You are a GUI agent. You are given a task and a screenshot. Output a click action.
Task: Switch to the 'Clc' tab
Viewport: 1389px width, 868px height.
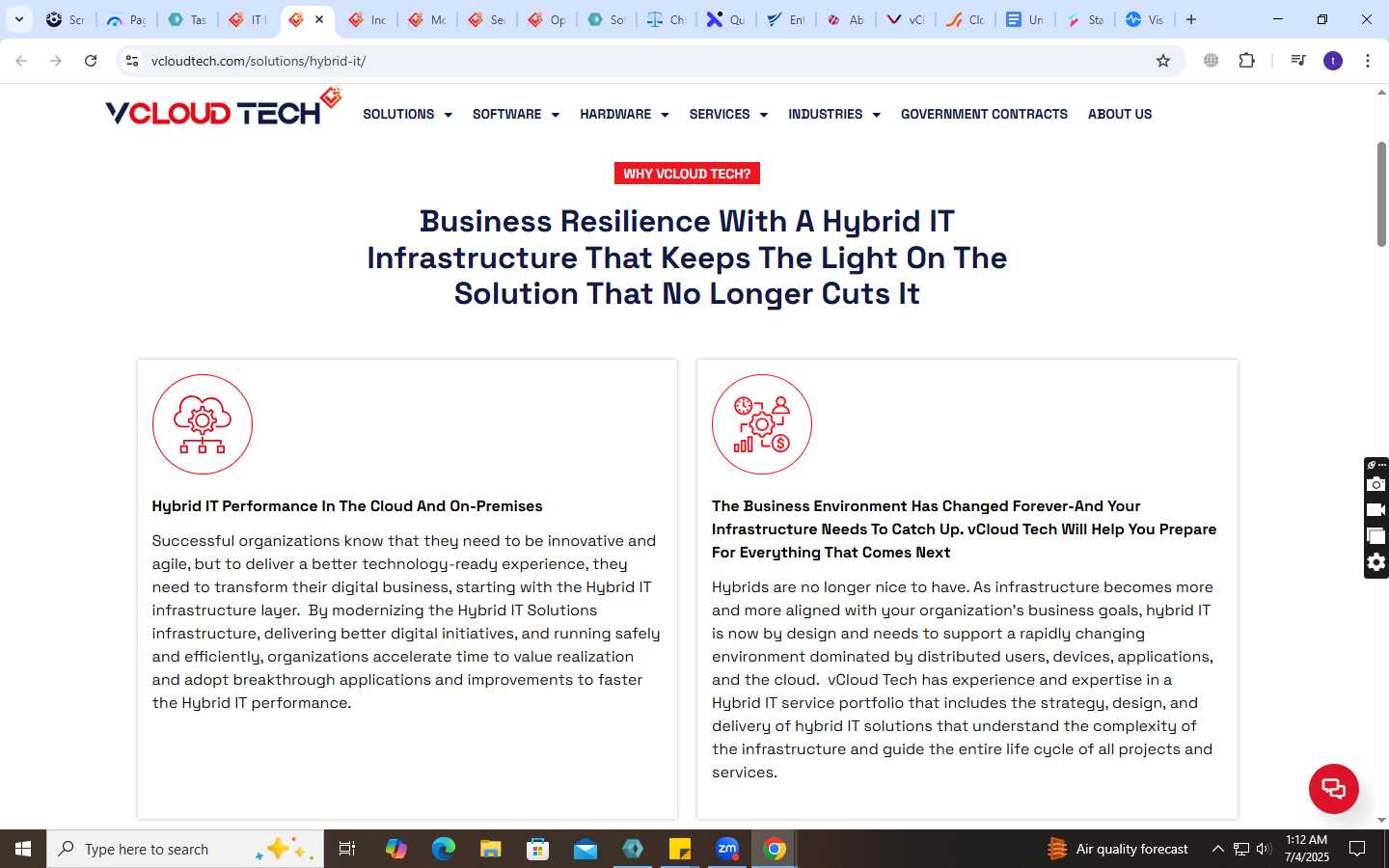pos(965,19)
